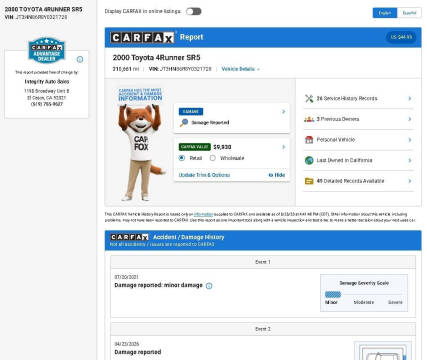Select the Event 1 header bar
This screenshot has height=360, width=427.
click(x=263, y=262)
